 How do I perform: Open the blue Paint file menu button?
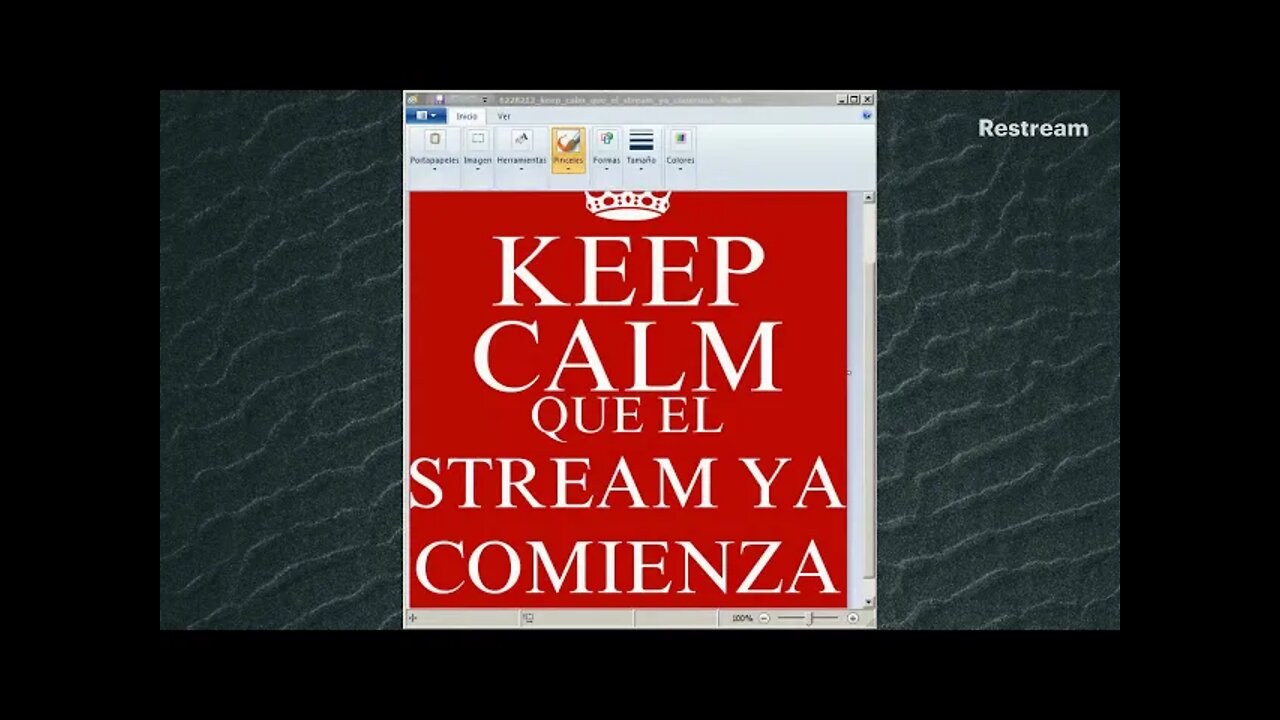pyautogui.click(x=426, y=116)
